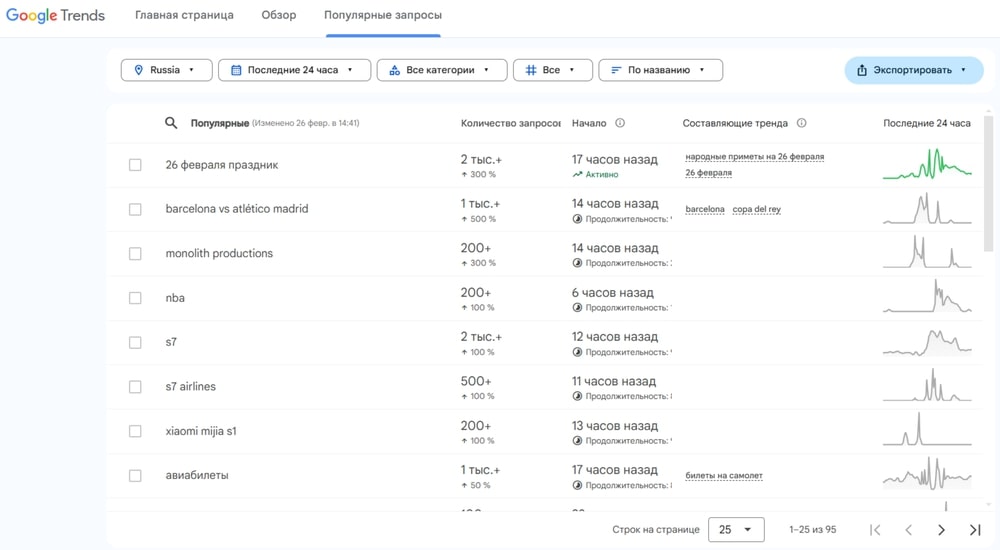Image resolution: width=1000 pixels, height=550 pixels.
Task: Open the Последние 24 часа time range dropdown
Action: point(295,70)
